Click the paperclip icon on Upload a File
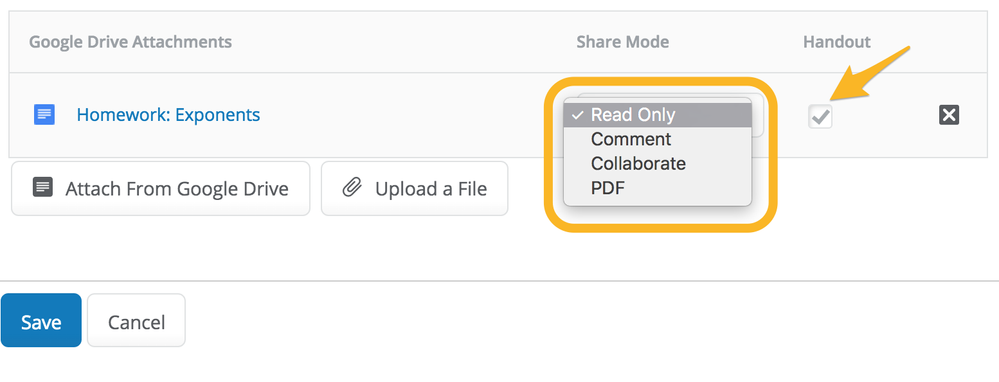999x382 pixels. click(x=352, y=188)
